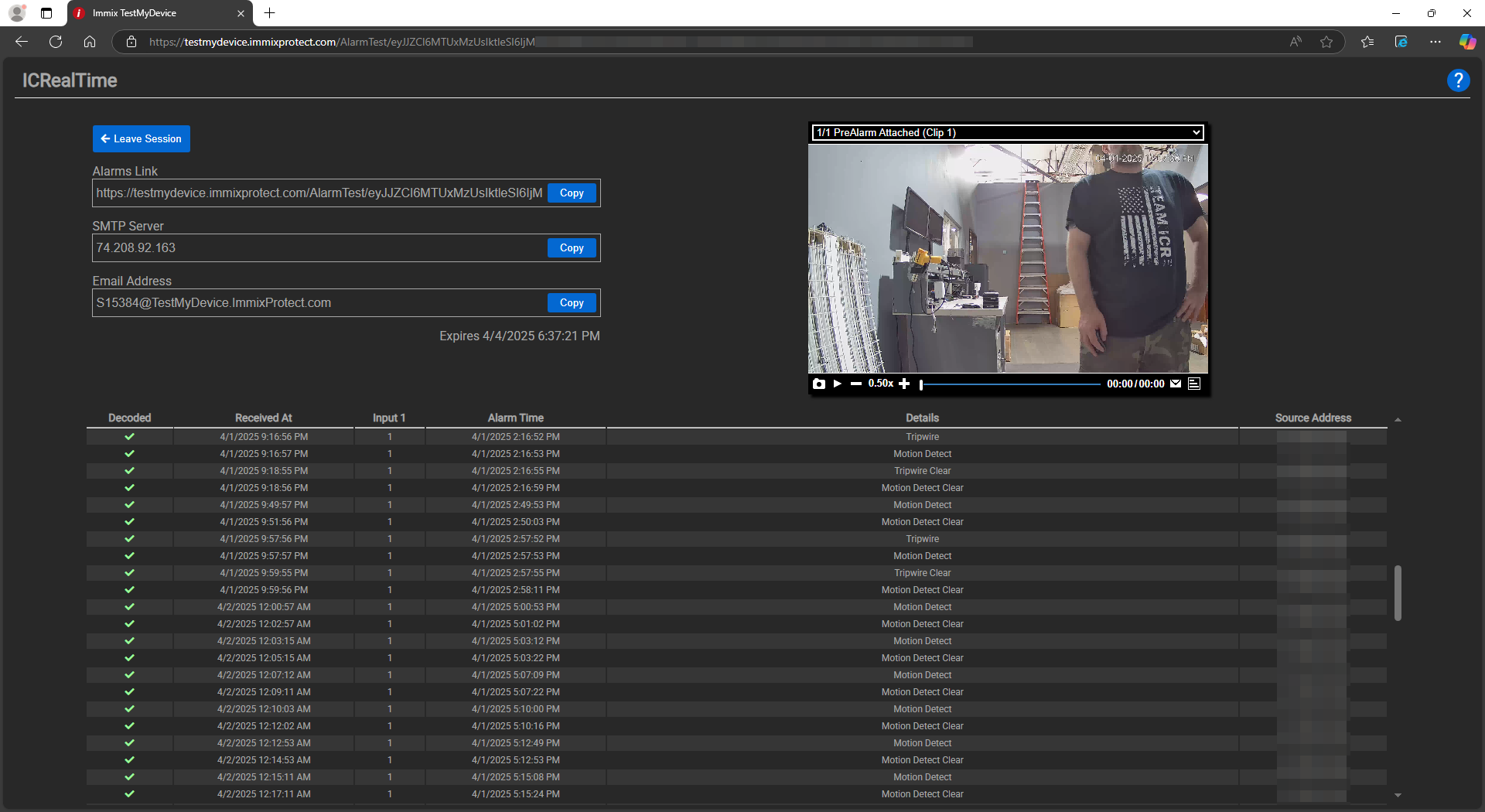Click the video timeline seek bar
This screenshot has height=812, width=1485.
tap(1009, 384)
